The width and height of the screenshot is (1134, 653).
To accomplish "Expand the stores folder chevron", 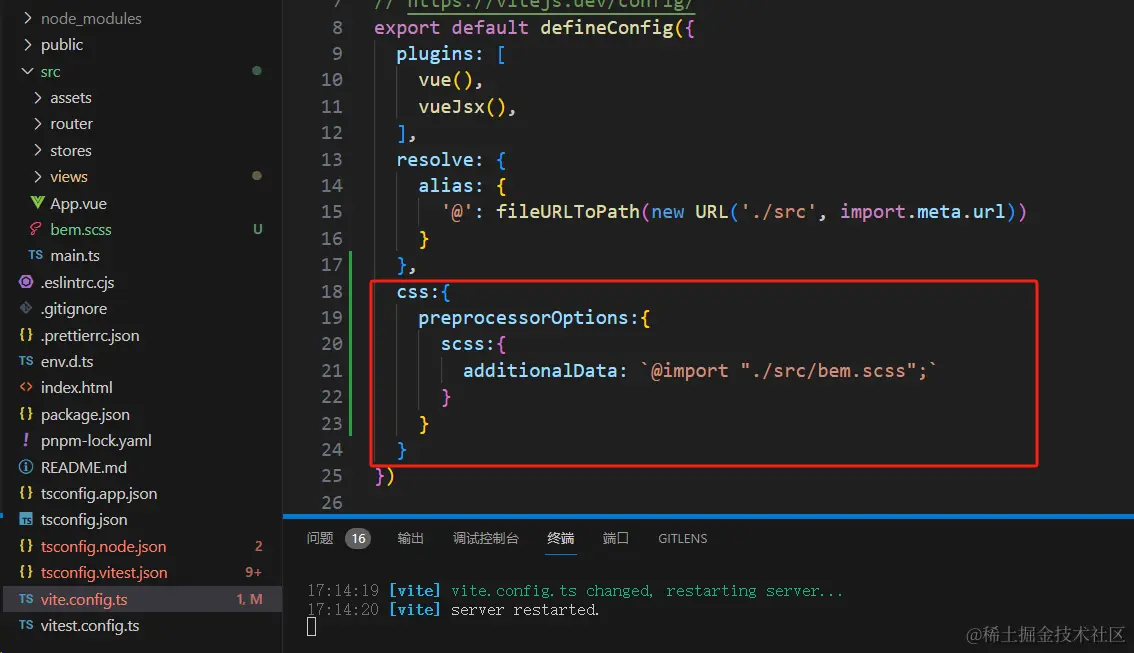I will point(38,150).
